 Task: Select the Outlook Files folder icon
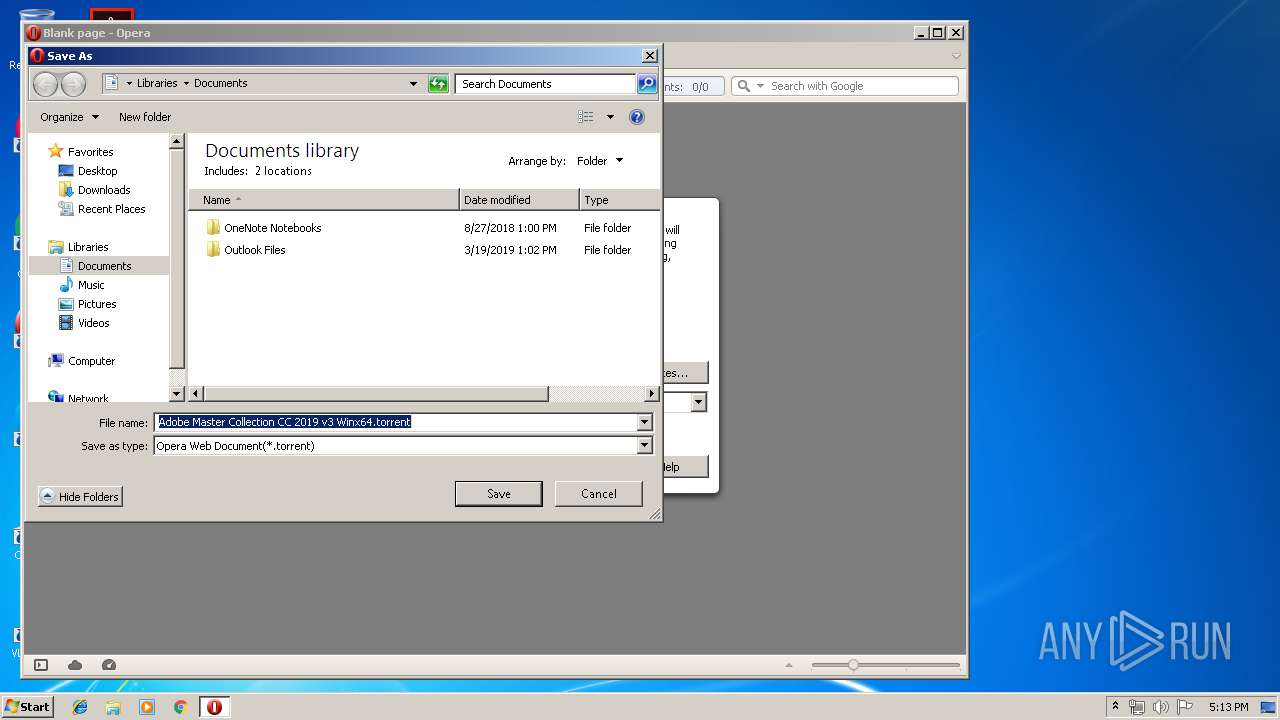pos(212,250)
